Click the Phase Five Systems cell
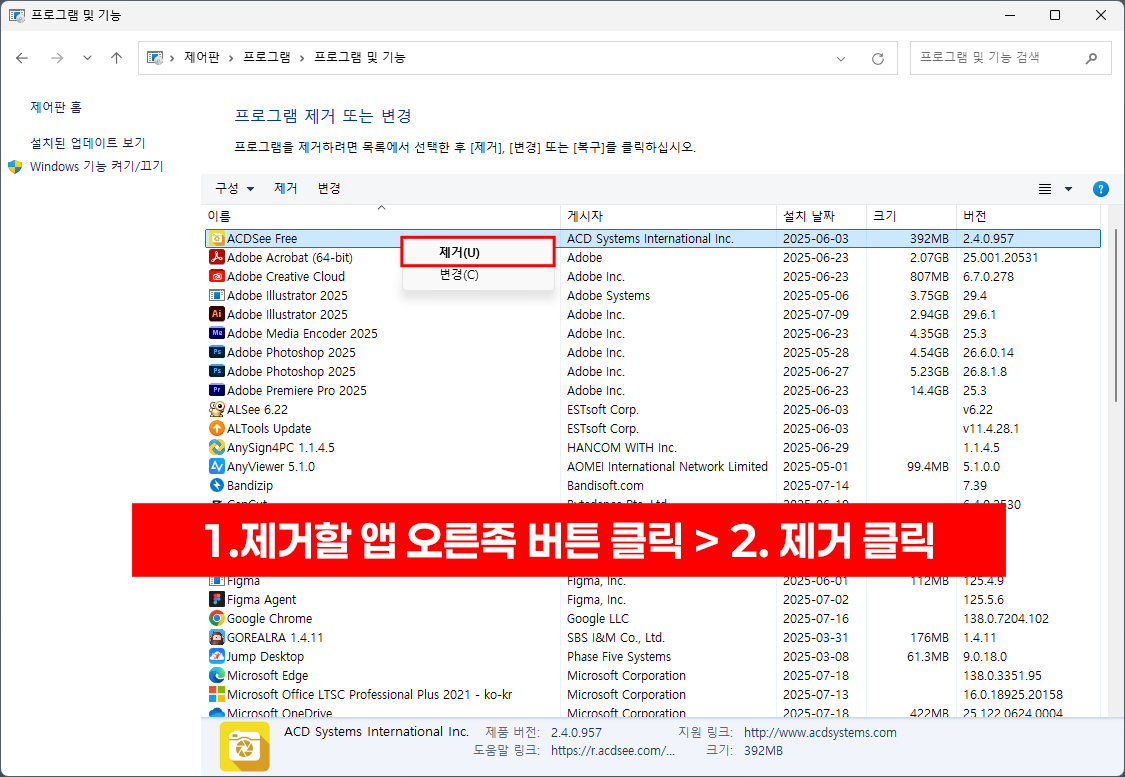The height and width of the screenshot is (777, 1125). point(618,656)
